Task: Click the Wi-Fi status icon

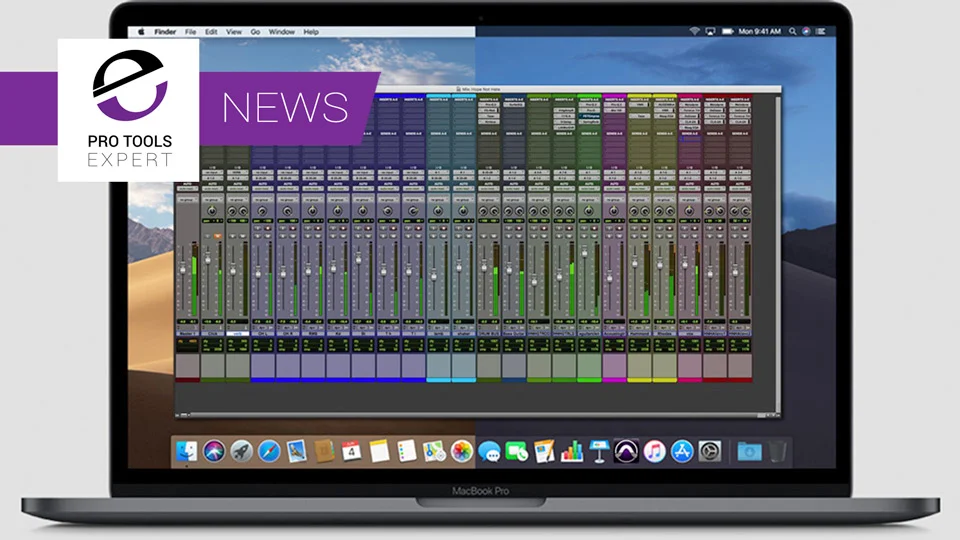Action: [694, 31]
